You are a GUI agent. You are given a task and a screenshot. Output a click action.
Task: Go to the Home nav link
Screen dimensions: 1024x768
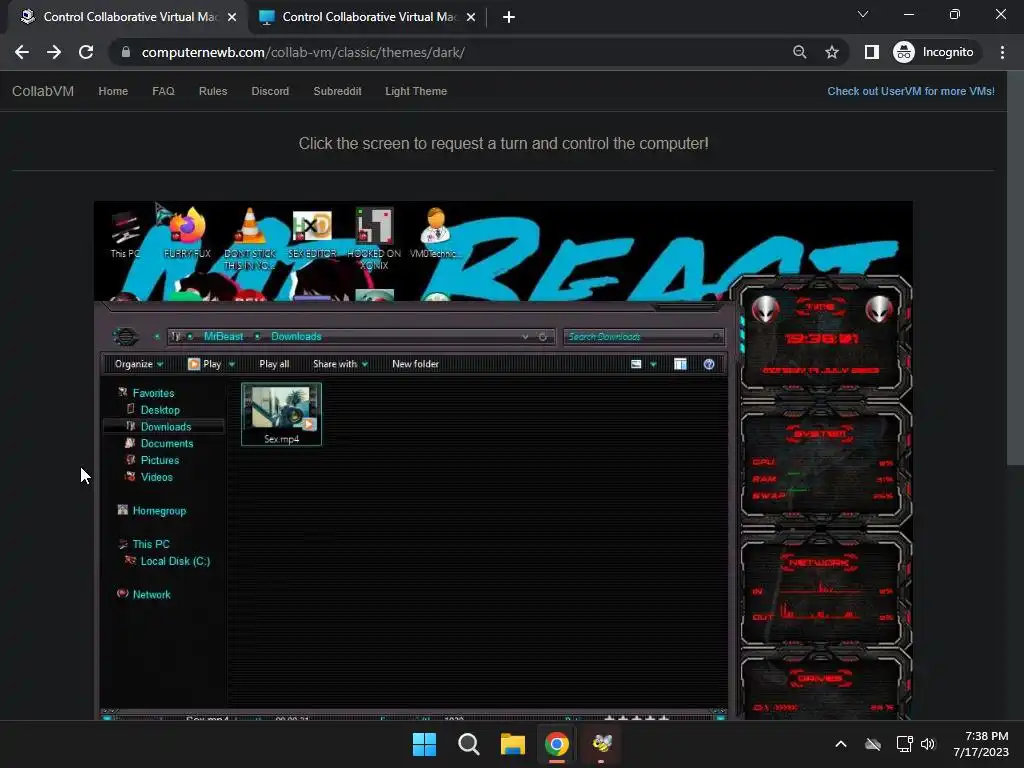click(x=113, y=91)
